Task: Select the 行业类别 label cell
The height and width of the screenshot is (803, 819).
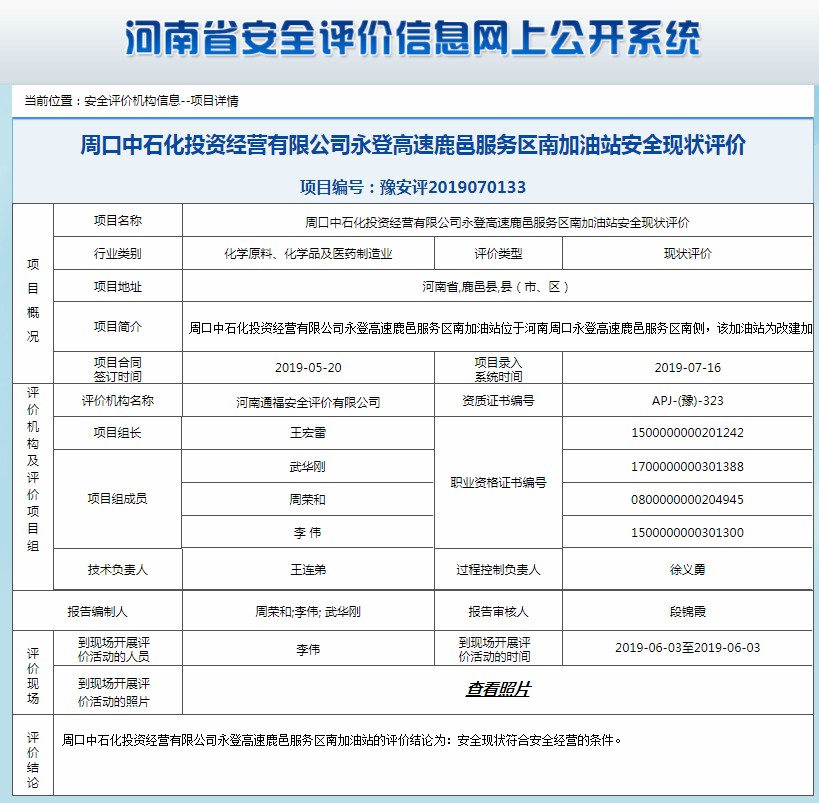Action: pyautogui.click(x=118, y=253)
